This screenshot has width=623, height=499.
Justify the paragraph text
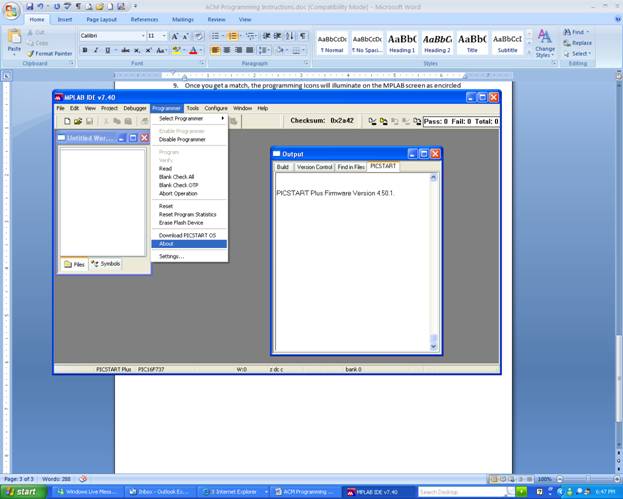coord(250,50)
